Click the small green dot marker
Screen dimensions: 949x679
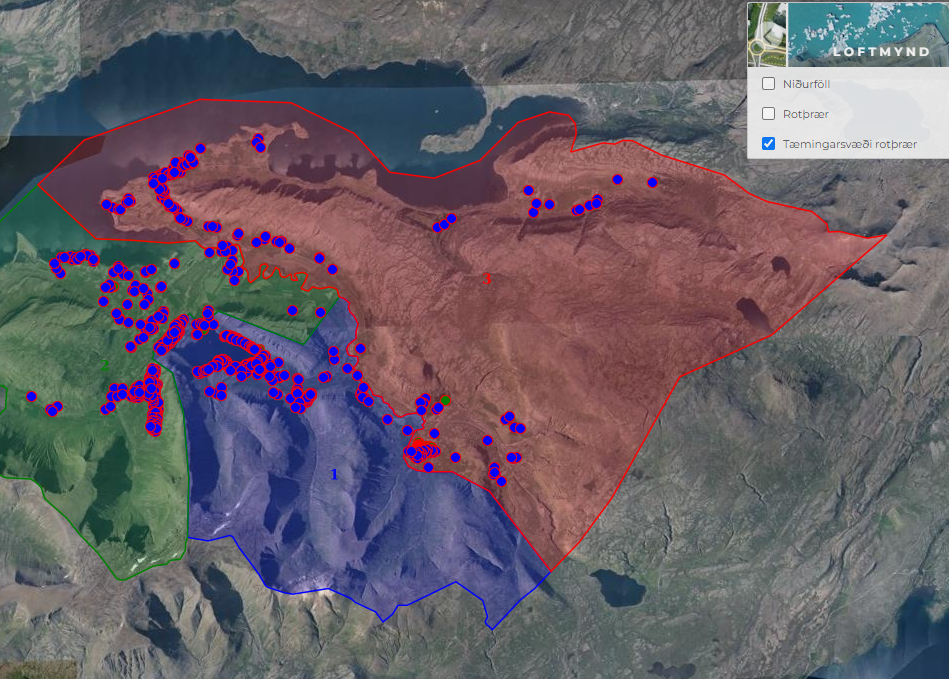(445, 400)
